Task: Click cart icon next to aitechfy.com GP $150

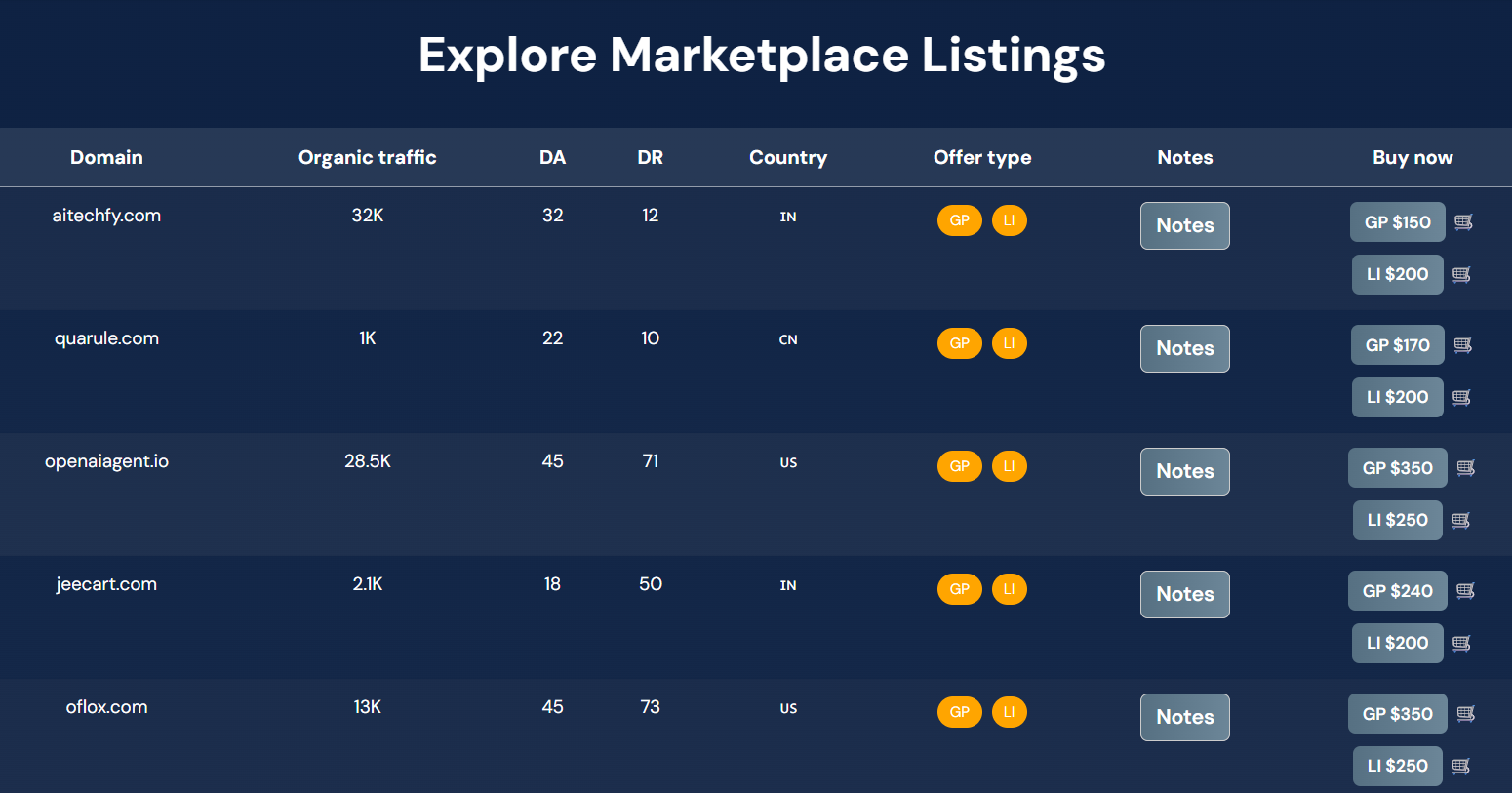Action: (x=1463, y=222)
